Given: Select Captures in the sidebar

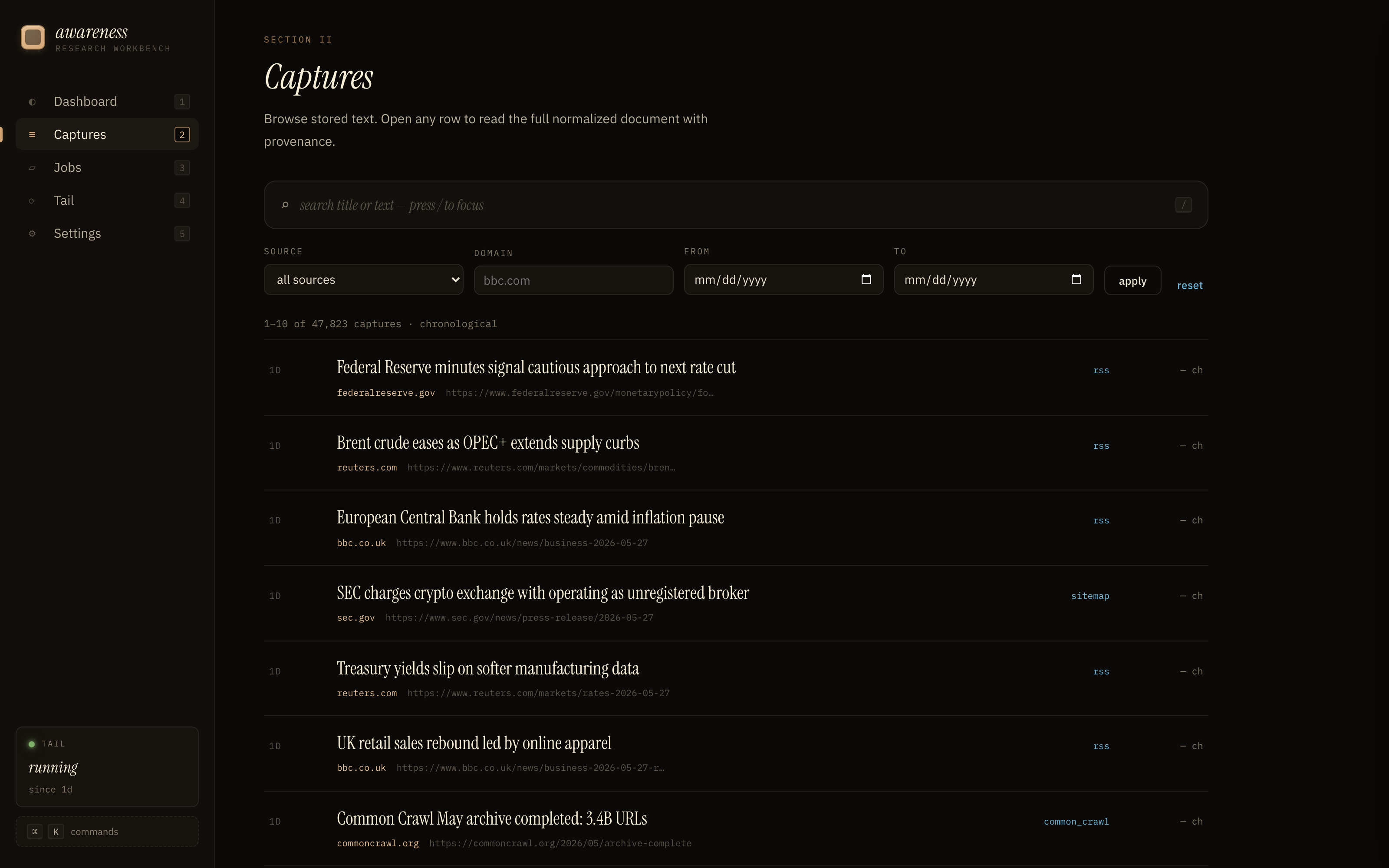Looking at the screenshot, I should click(107, 135).
